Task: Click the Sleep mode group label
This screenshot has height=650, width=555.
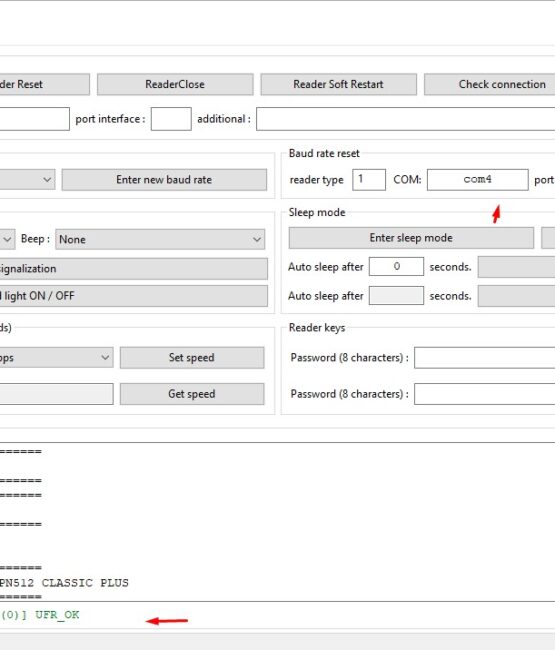Action: click(x=317, y=212)
